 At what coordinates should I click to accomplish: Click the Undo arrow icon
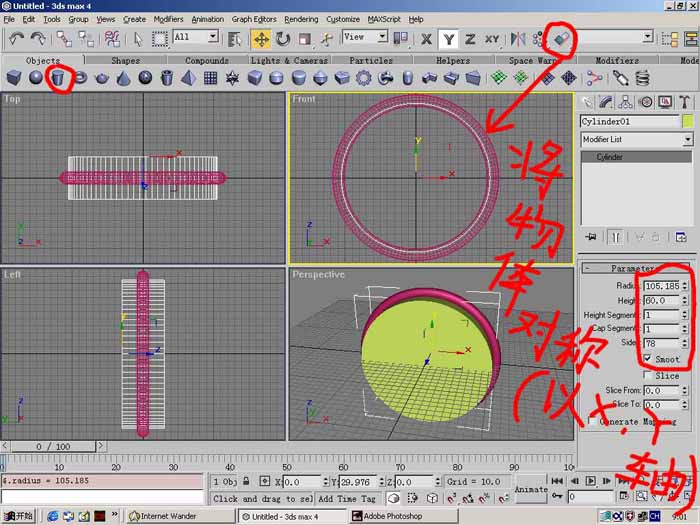(16, 39)
